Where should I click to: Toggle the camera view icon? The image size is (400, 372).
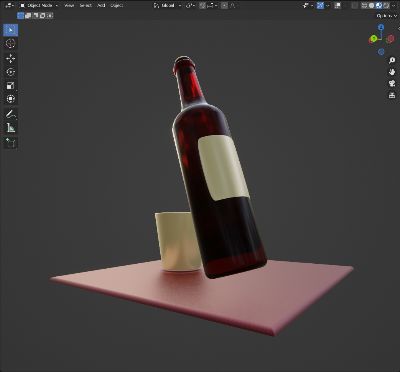pyautogui.click(x=392, y=84)
